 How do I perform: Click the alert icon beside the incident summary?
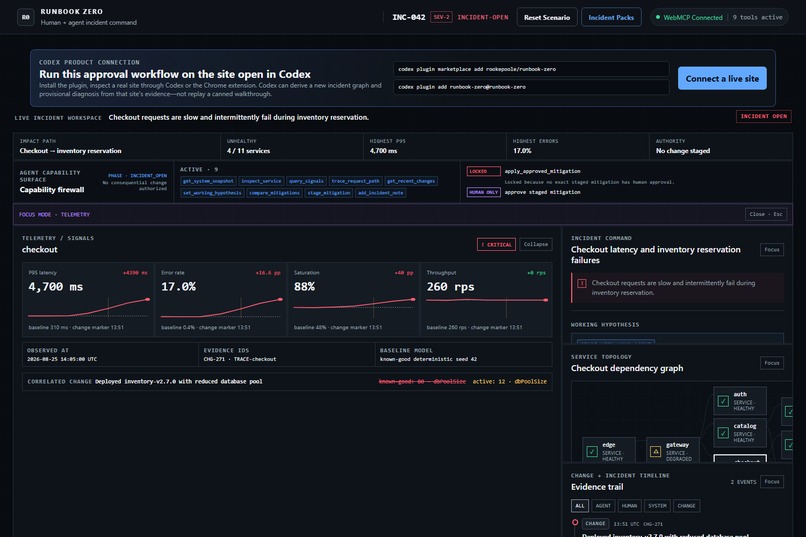click(x=582, y=283)
